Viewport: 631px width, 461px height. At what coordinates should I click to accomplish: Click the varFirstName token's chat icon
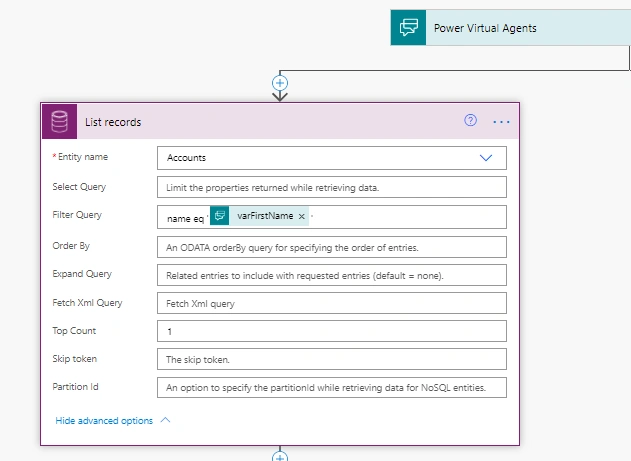pyautogui.click(x=220, y=216)
